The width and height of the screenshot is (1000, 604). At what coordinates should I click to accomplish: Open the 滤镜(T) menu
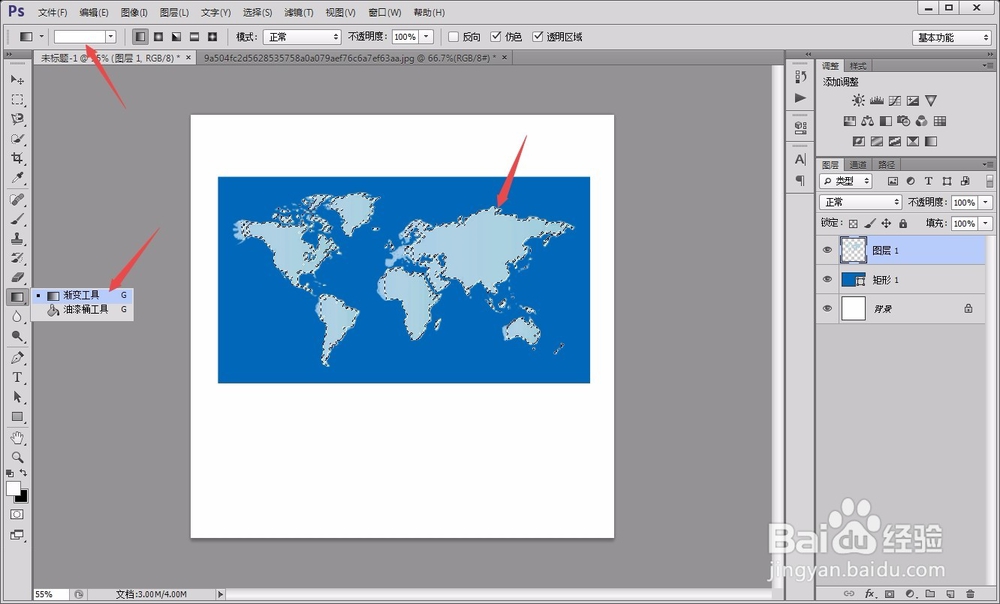pos(298,12)
